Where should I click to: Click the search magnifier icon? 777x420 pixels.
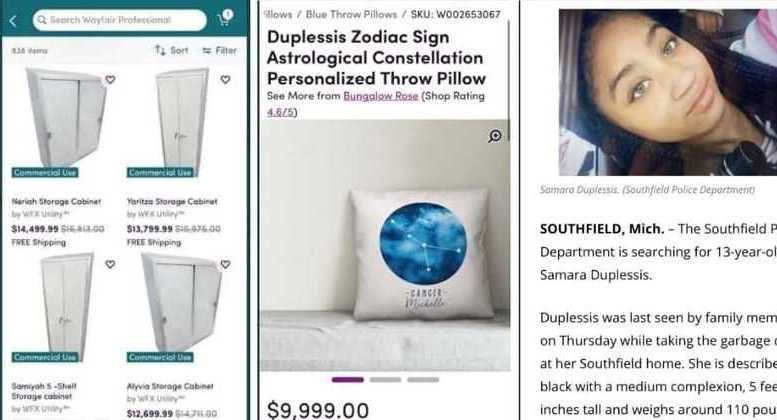[x=42, y=20]
